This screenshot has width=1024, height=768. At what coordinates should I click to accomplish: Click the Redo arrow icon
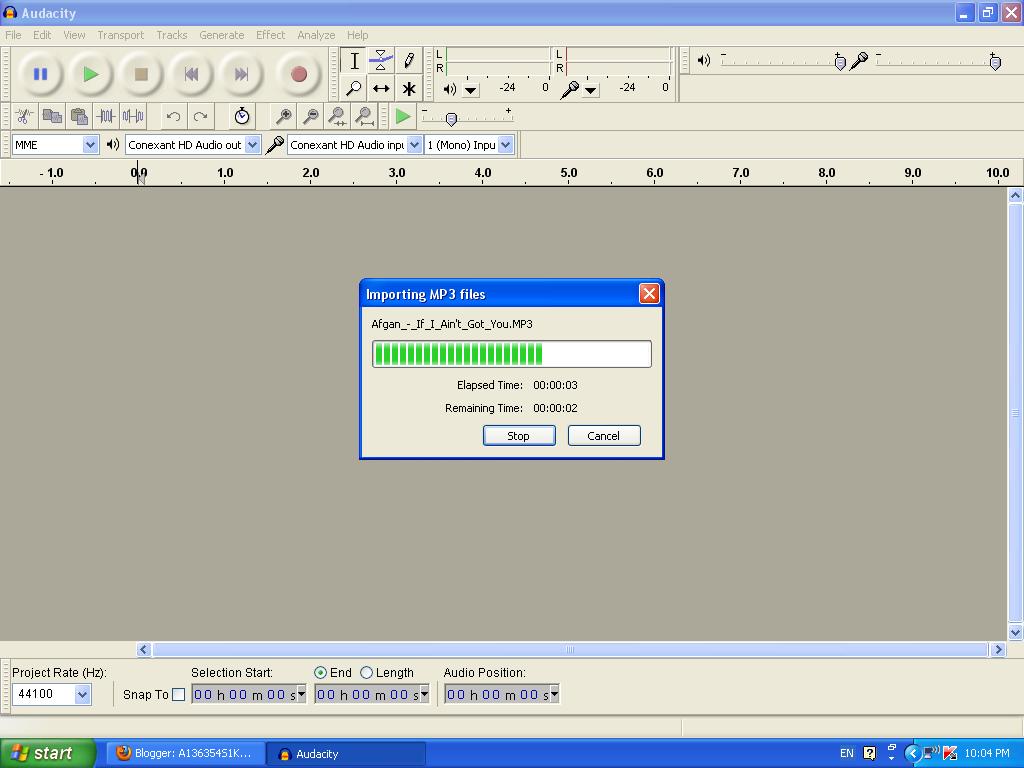(x=200, y=117)
